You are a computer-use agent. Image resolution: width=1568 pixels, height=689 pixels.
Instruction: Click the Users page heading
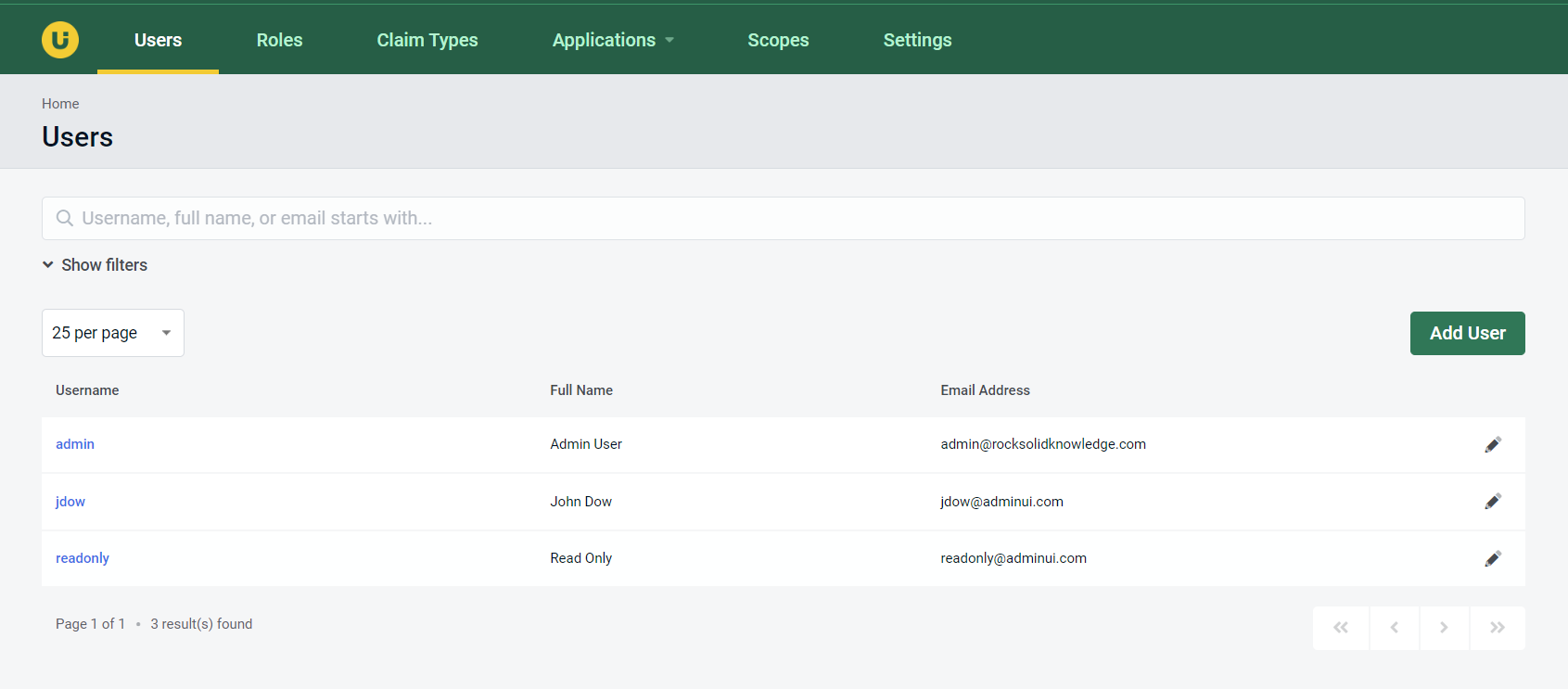[77, 137]
